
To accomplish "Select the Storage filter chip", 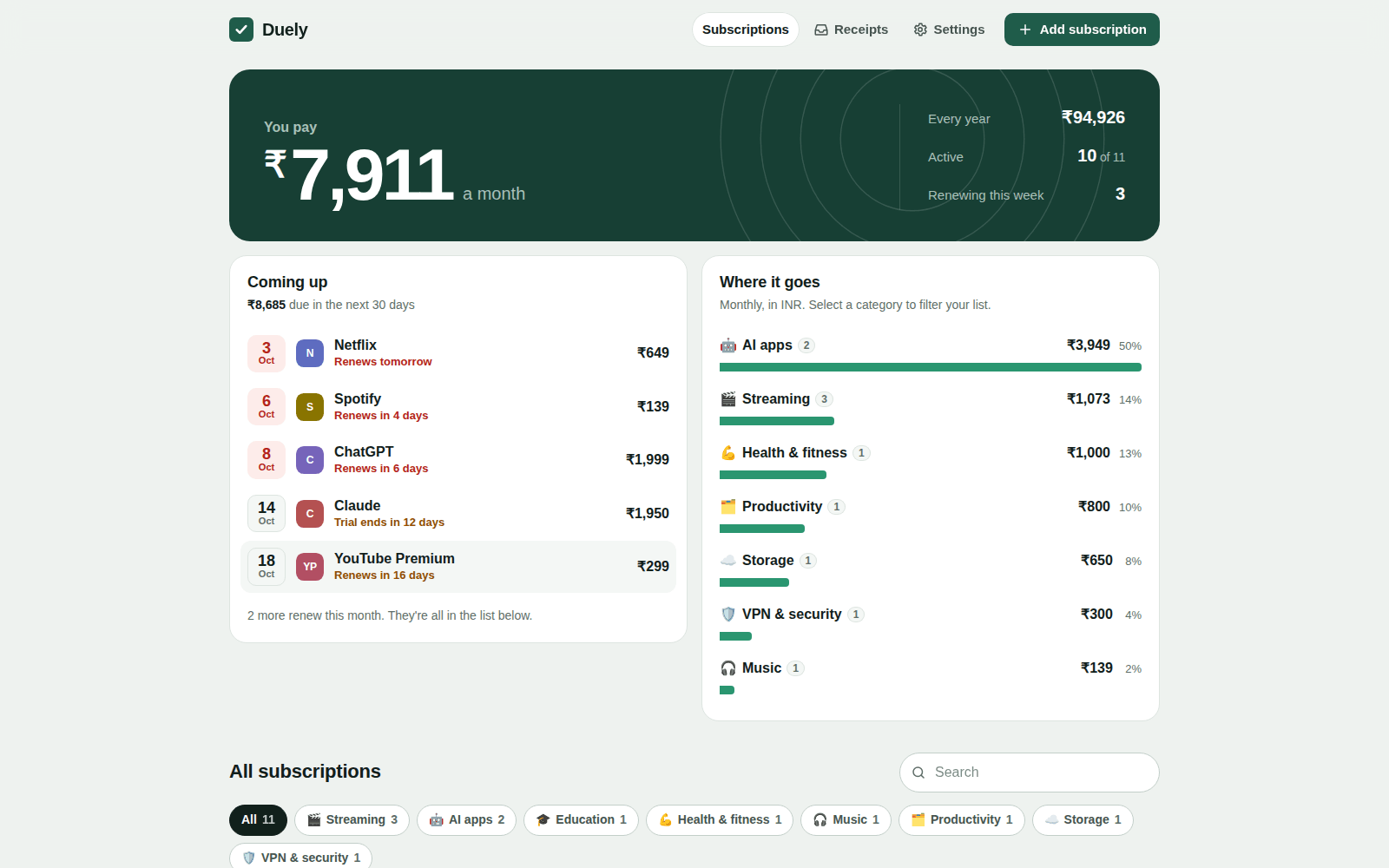I will (x=1083, y=820).
